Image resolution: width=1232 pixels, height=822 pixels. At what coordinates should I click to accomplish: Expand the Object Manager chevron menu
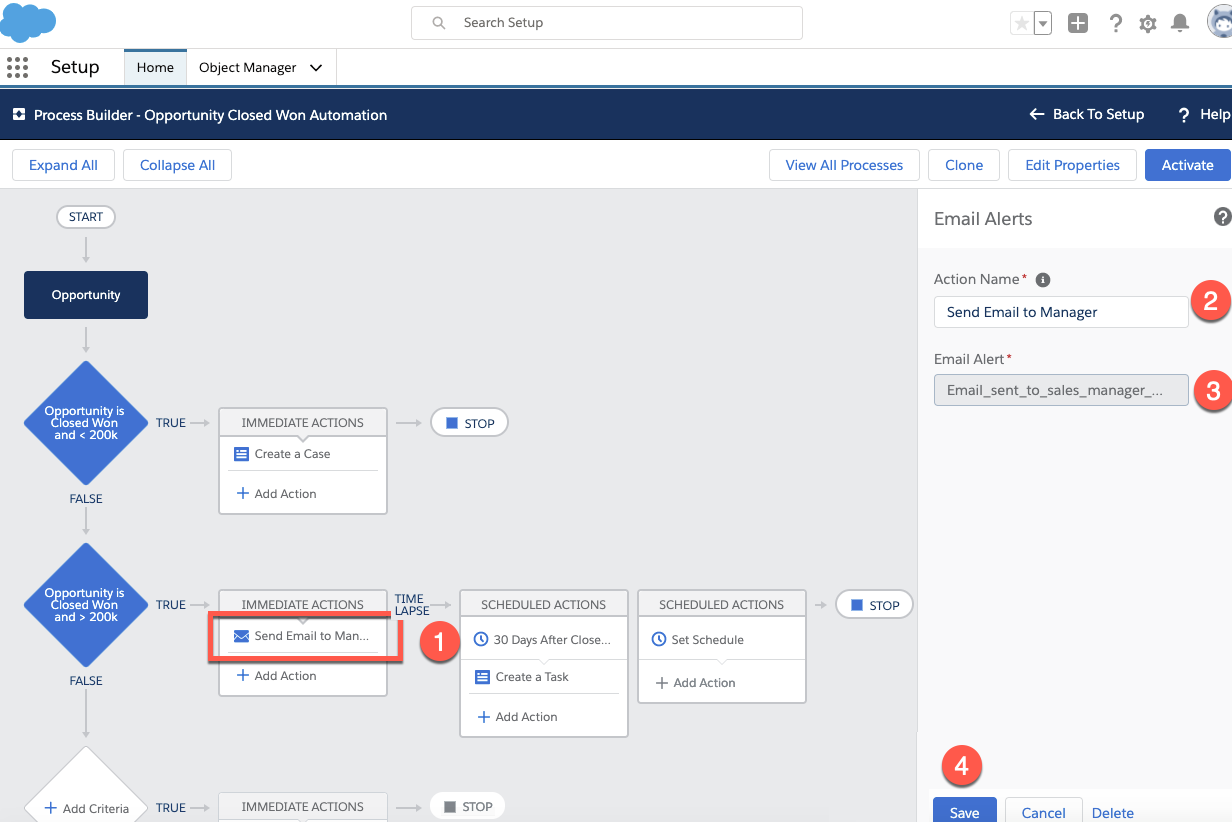pyautogui.click(x=316, y=67)
